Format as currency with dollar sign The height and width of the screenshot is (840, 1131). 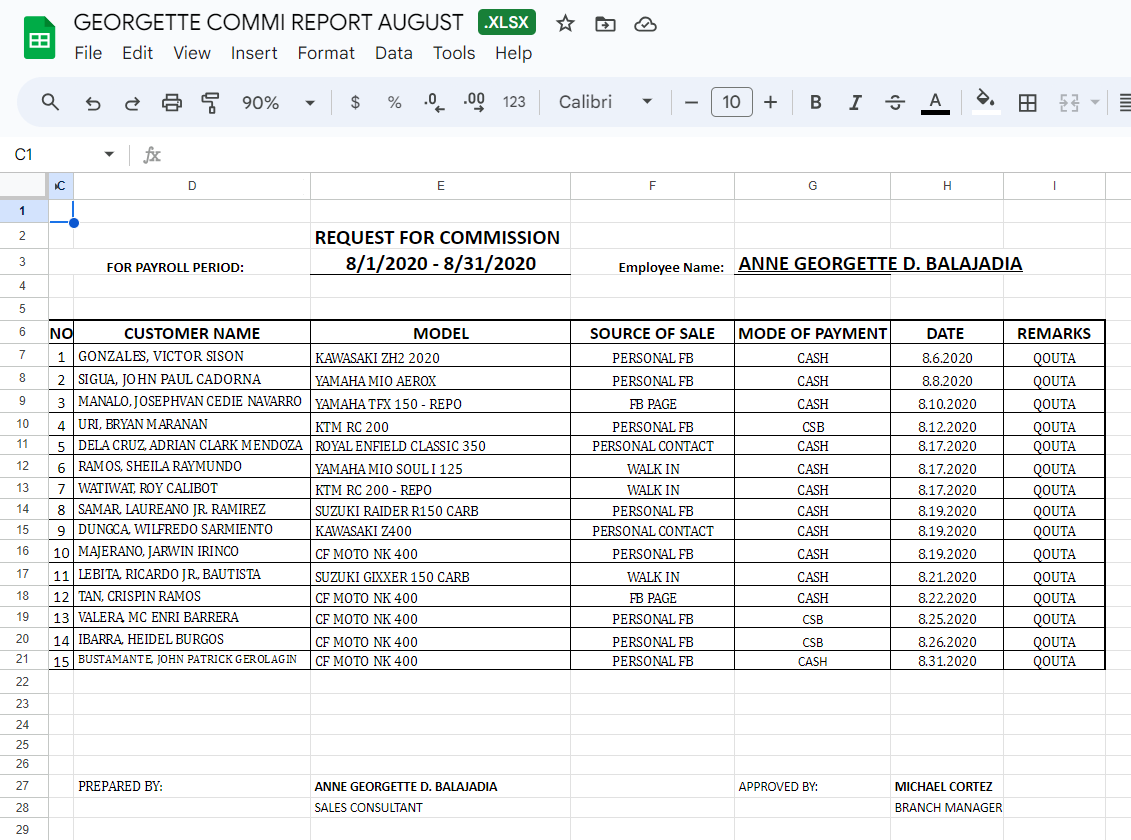[355, 102]
